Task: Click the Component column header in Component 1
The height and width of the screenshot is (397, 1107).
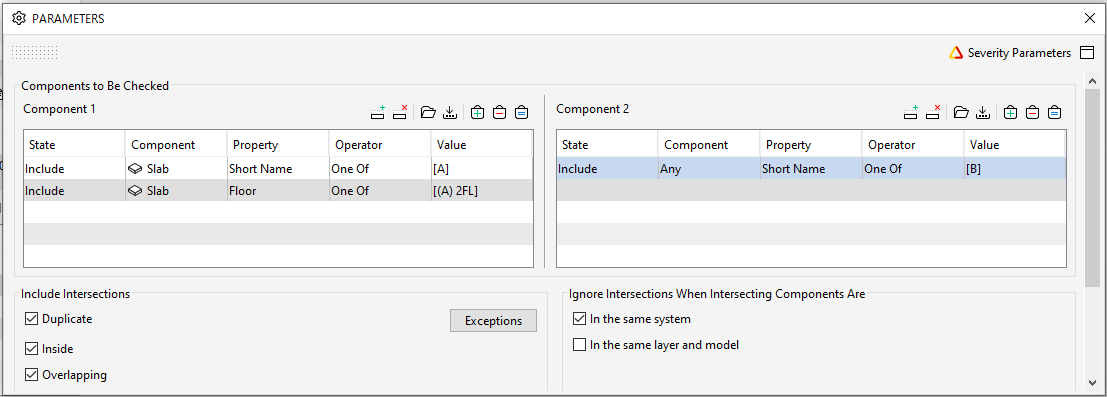Action: click(176, 144)
